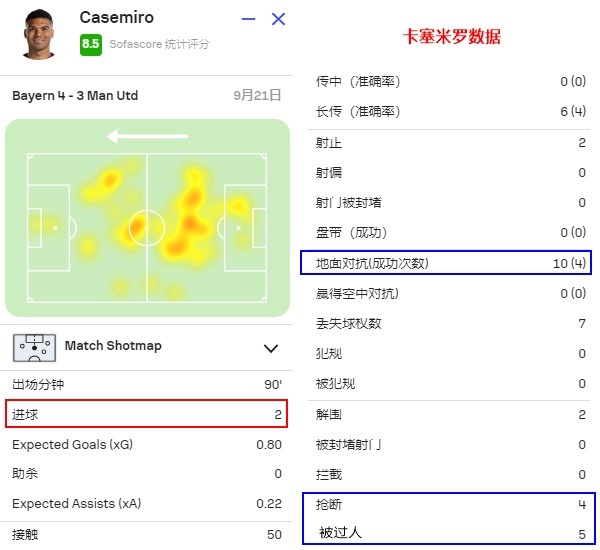600x550 pixels.
Task: Close the Casemiro player panel
Action: pyautogui.click(x=278, y=19)
